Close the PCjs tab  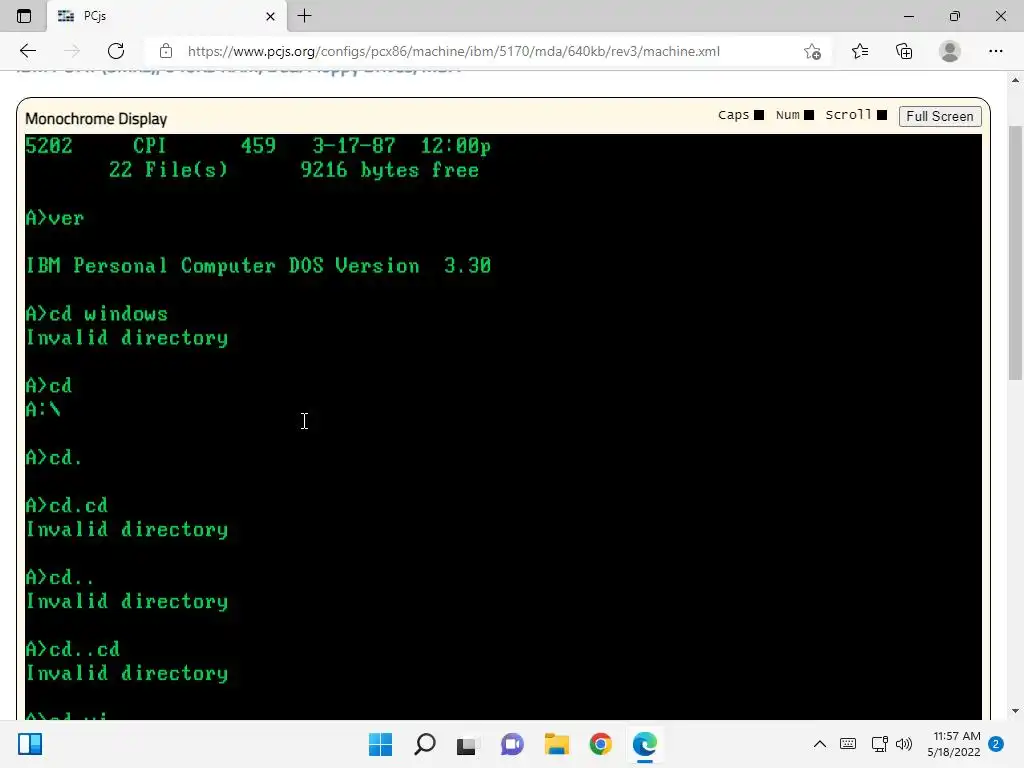tap(270, 16)
